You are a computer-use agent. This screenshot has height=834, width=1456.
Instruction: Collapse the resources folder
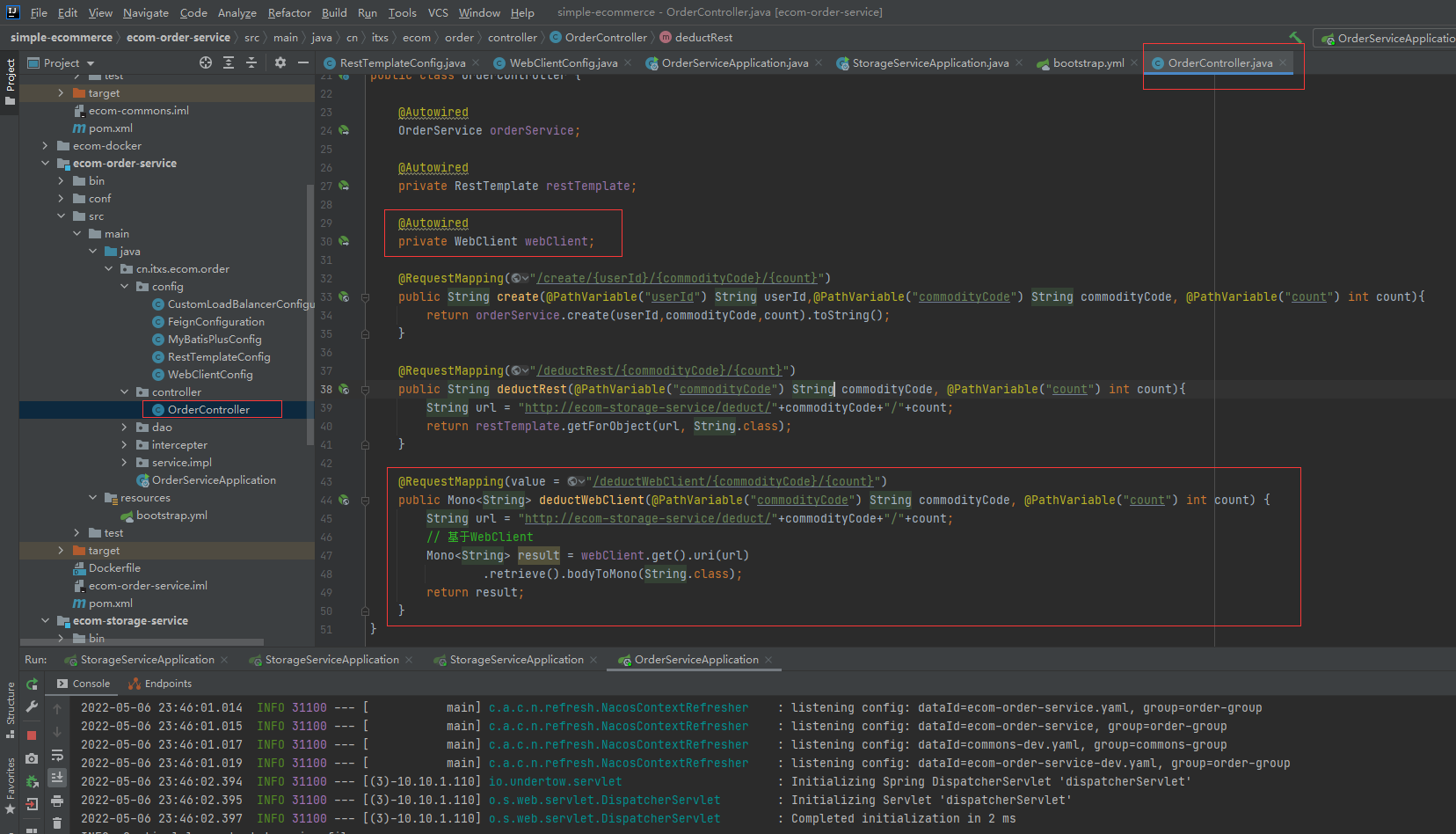pos(92,498)
